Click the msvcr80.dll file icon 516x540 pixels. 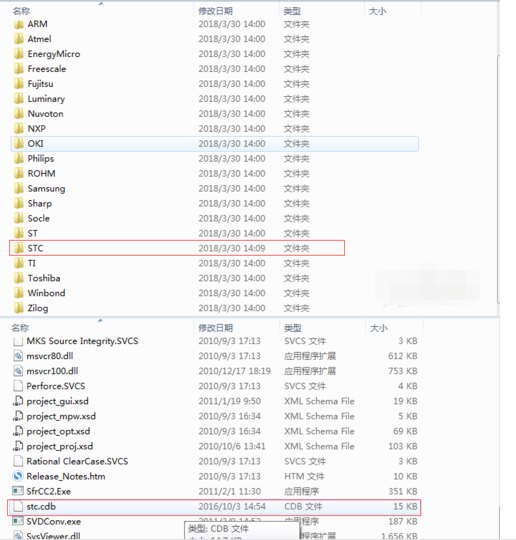[18, 356]
